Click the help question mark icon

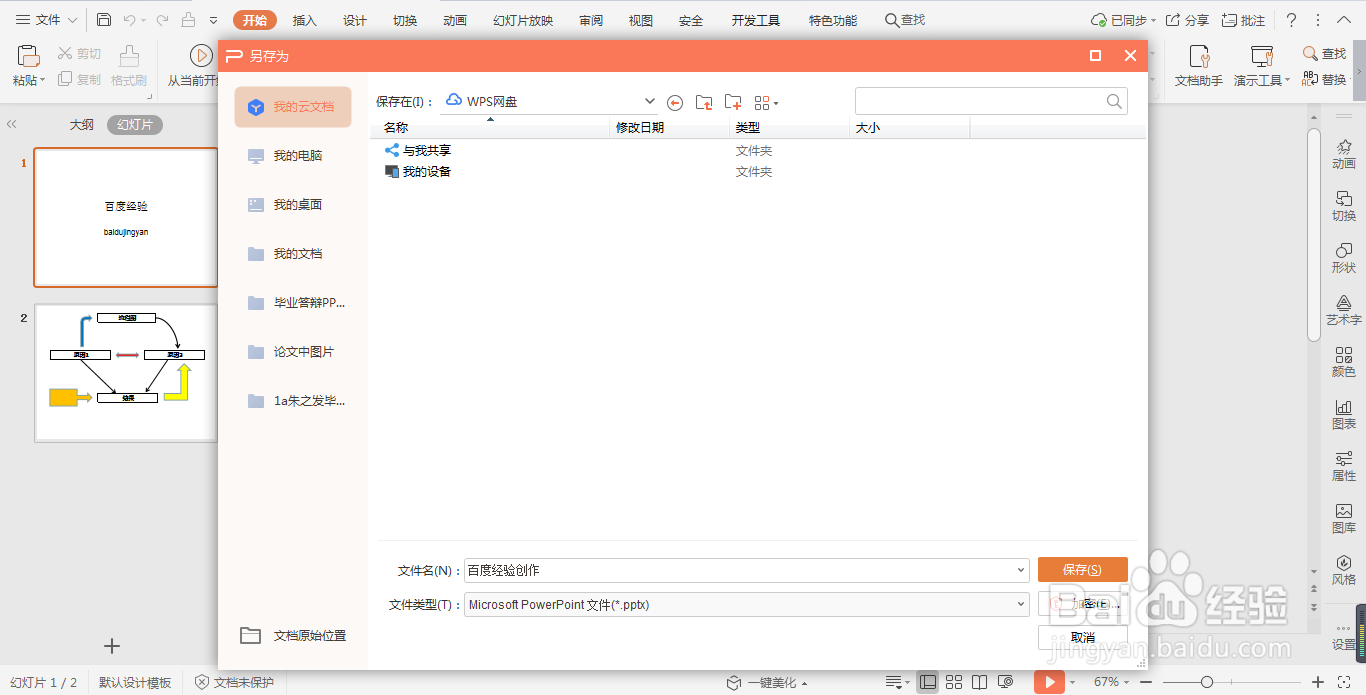pyautogui.click(x=1291, y=20)
